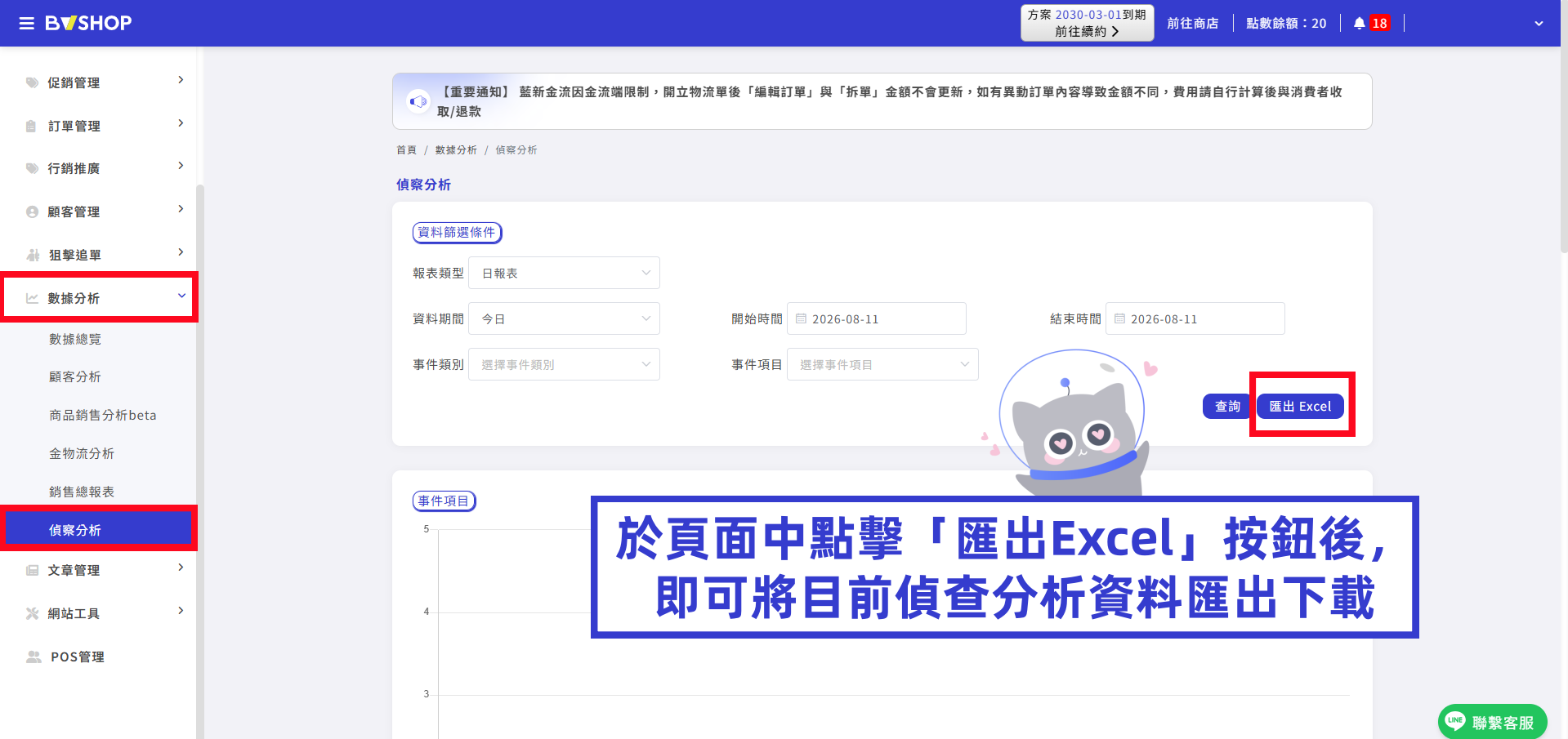Click the calendar icon in 開始時間 field
This screenshot has width=1568, height=739.
(x=802, y=318)
